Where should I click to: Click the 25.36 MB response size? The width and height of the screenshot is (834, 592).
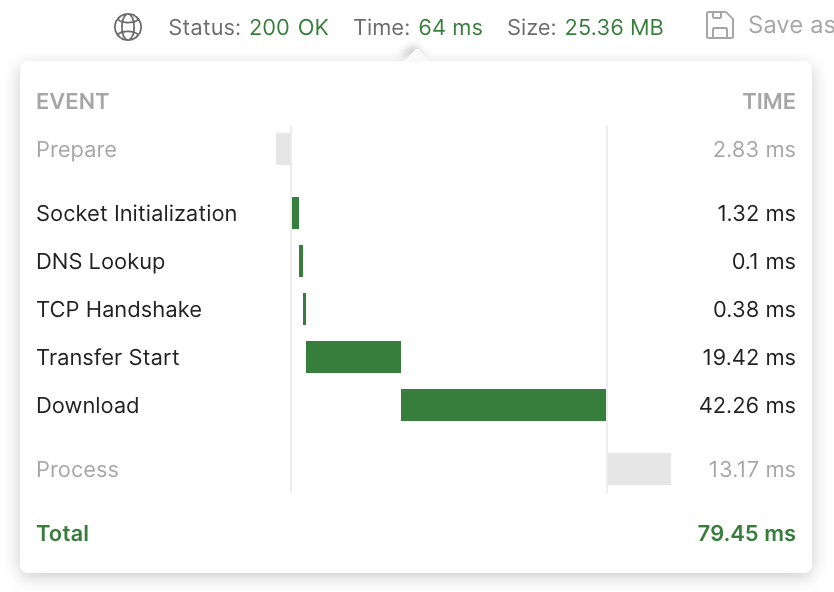614,27
